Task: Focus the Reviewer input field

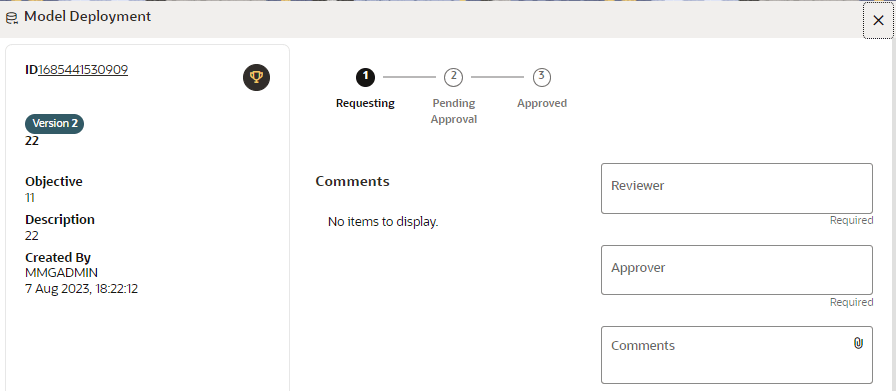Action: pyautogui.click(x=737, y=189)
